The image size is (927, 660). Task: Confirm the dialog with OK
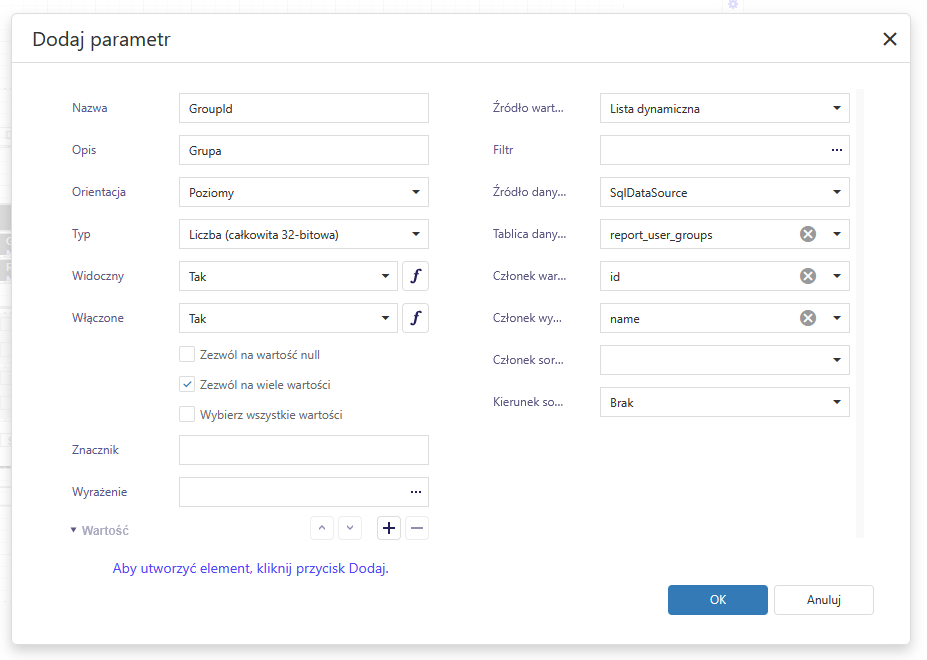[717, 600]
